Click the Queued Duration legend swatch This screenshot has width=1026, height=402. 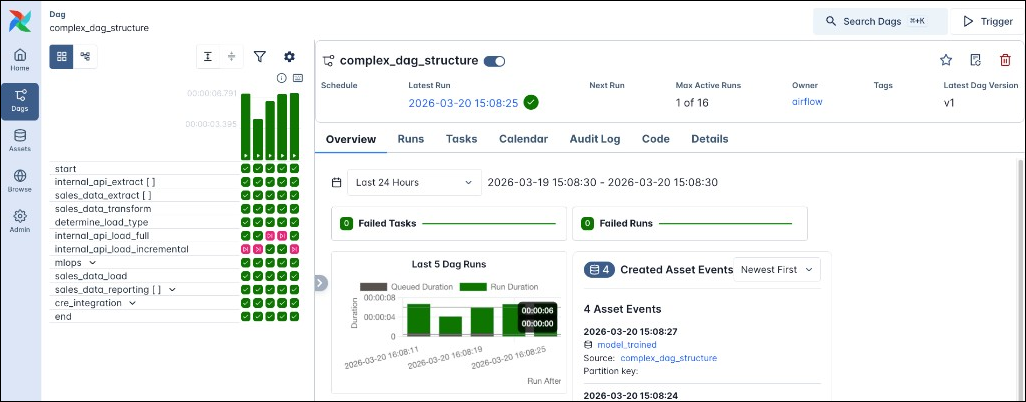(x=374, y=287)
